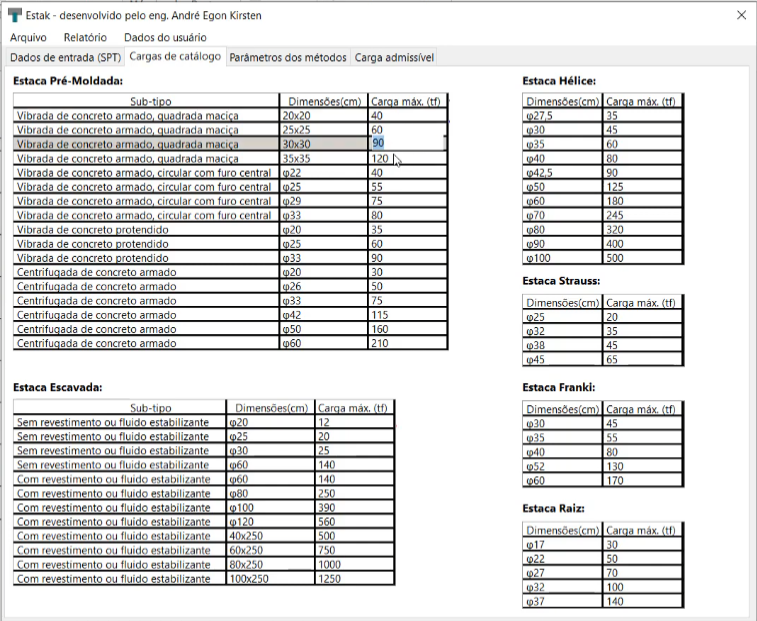Select load 560 for Escavada φ120
Viewport: 757px width, 621px height.
pyautogui.click(x=354, y=522)
